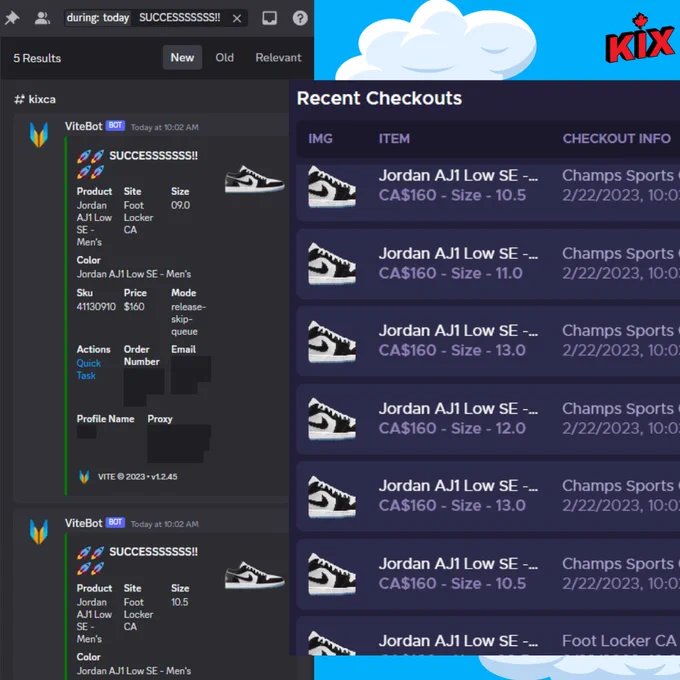680x680 pixels.
Task: Click the CHECKOUT INFO column header
Action: tap(617, 139)
